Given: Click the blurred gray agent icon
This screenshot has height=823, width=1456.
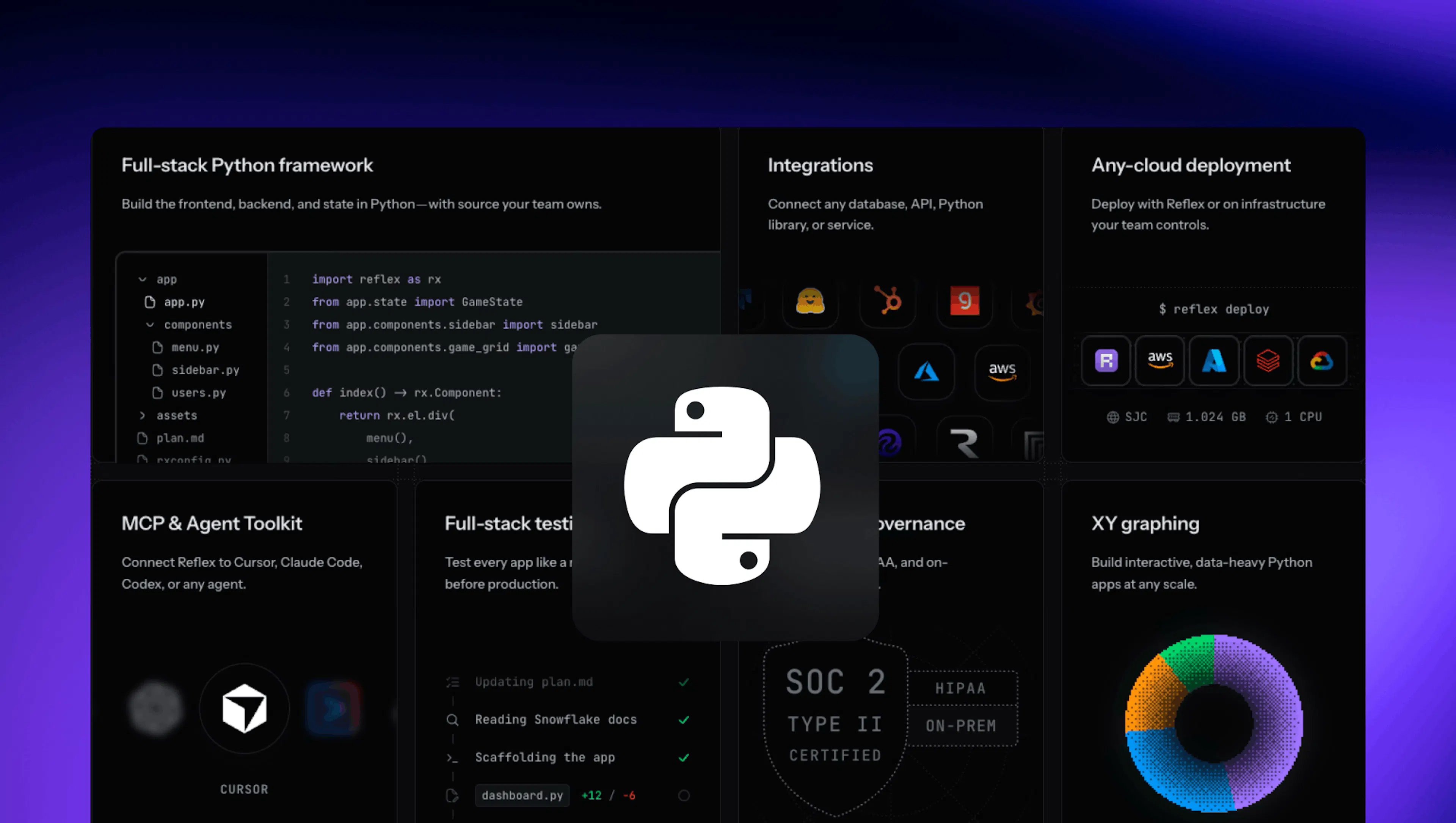Looking at the screenshot, I should point(155,708).
